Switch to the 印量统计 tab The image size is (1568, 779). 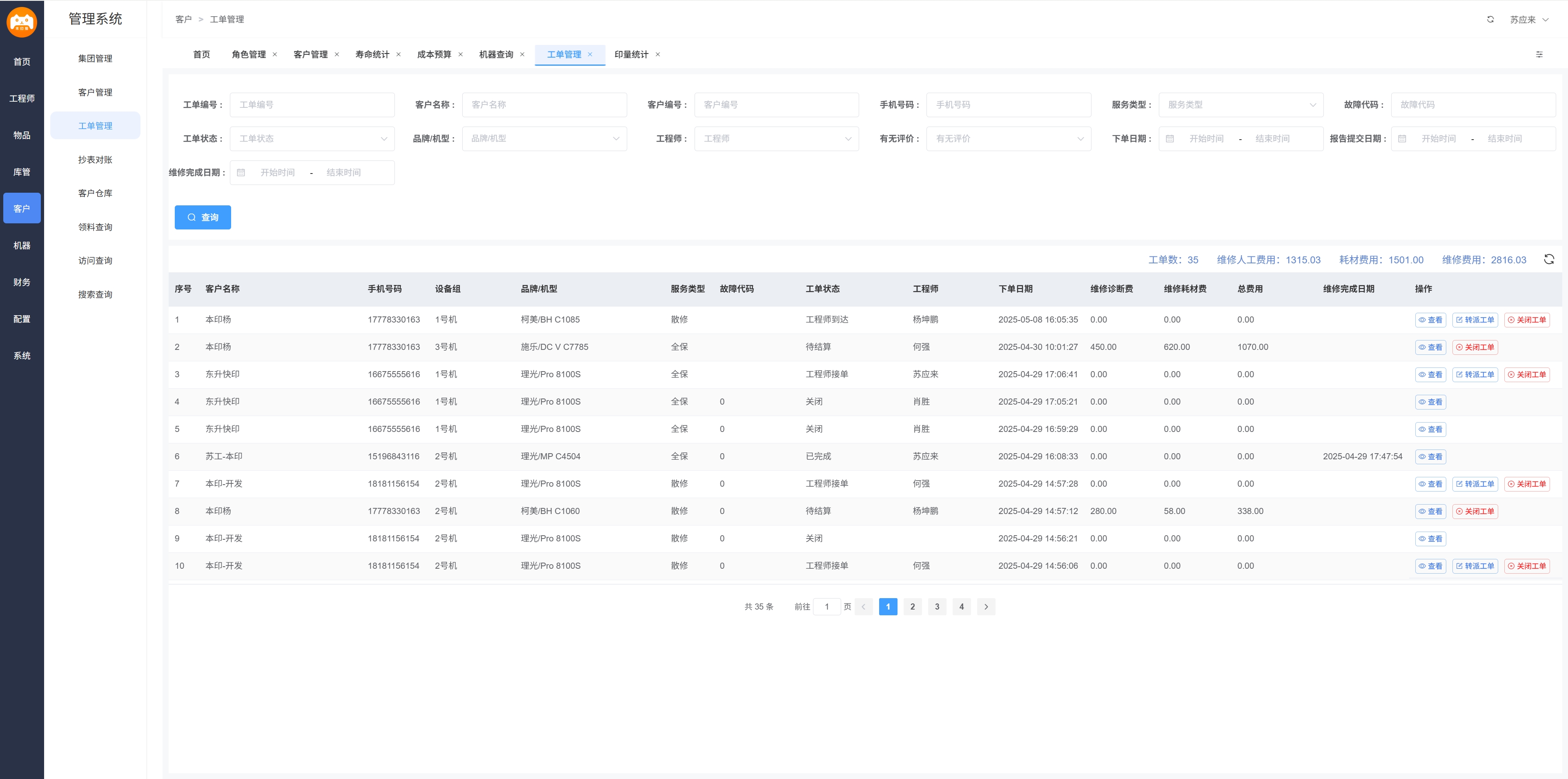click(631, 55)
